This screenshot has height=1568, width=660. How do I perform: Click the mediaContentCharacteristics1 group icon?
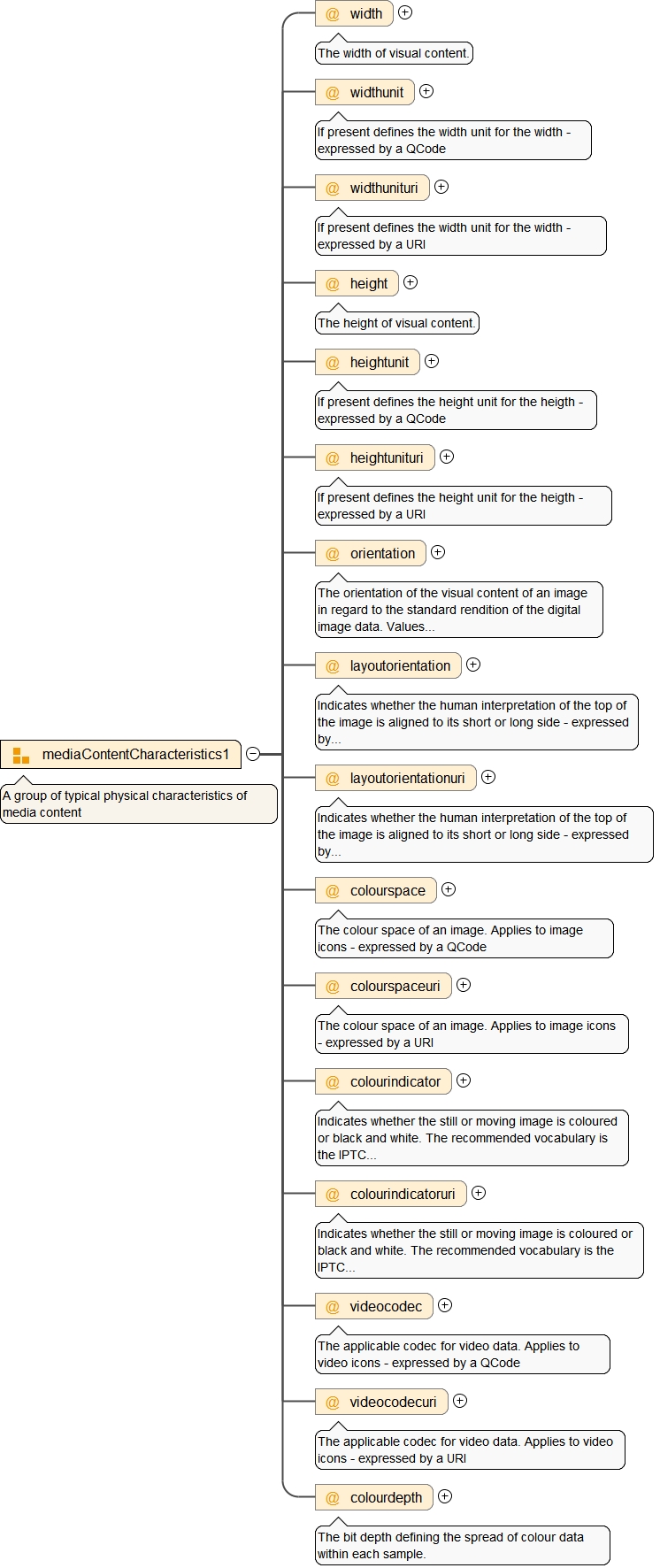(21, 755)
